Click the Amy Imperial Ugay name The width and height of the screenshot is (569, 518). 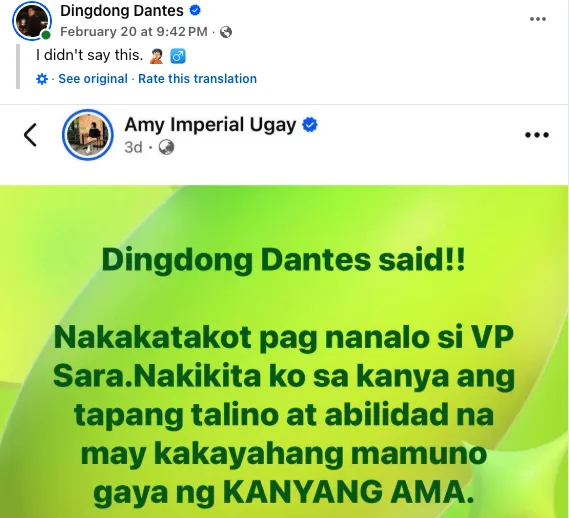(210, 125)
